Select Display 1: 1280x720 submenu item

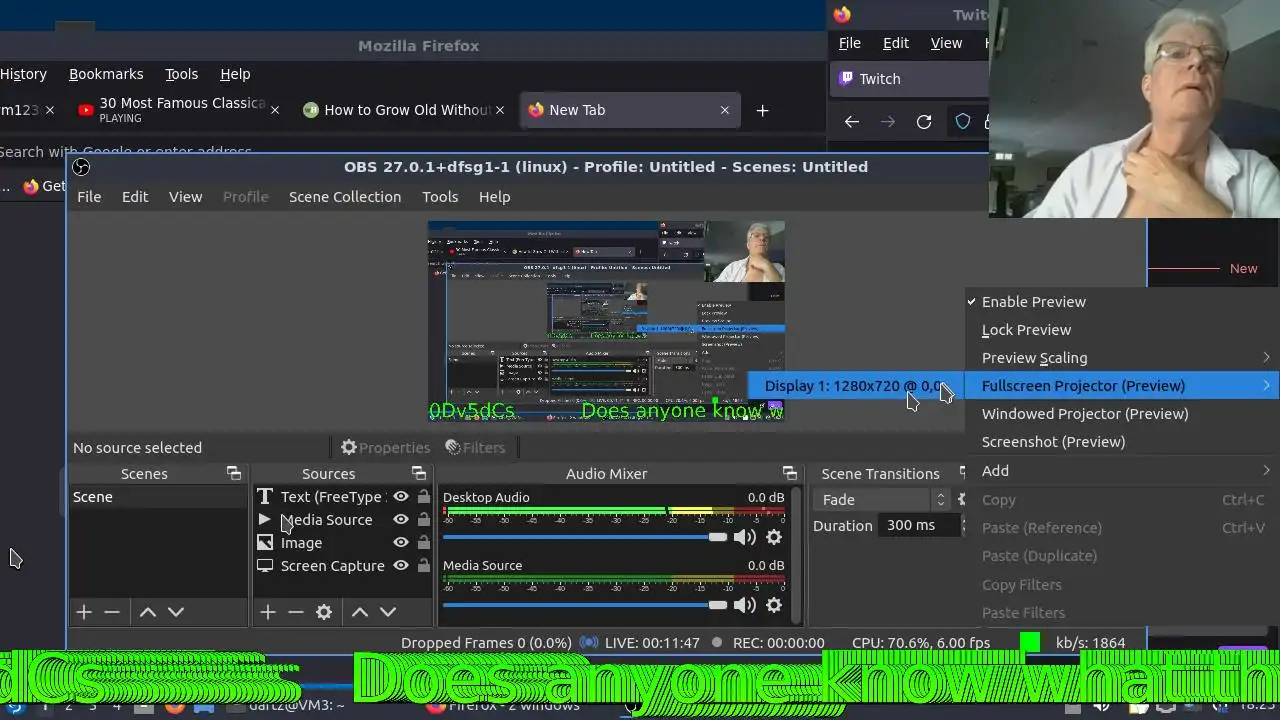click(856, 386)
